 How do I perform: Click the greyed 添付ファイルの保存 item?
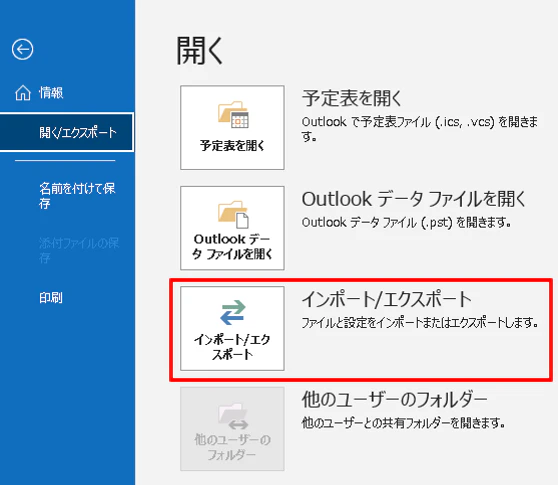(79, 251)
